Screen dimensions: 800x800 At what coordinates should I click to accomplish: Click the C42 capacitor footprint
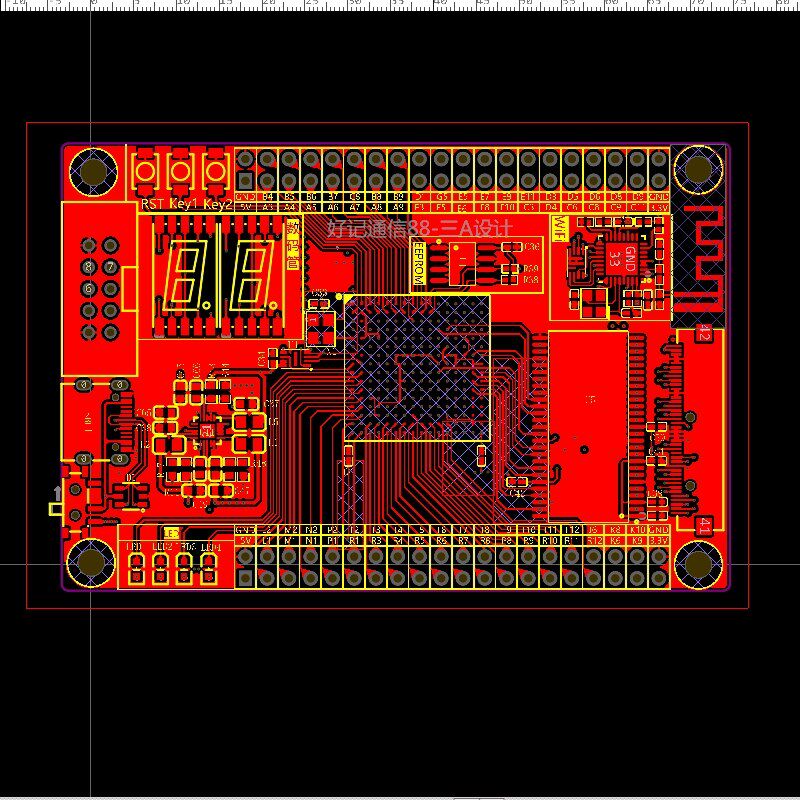[516, 482]
